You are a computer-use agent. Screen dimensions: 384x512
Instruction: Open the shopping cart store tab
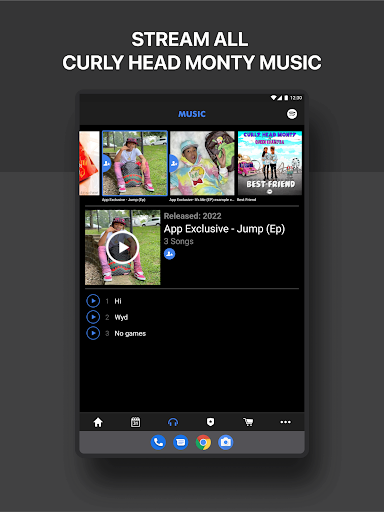[x=248, y=422]
